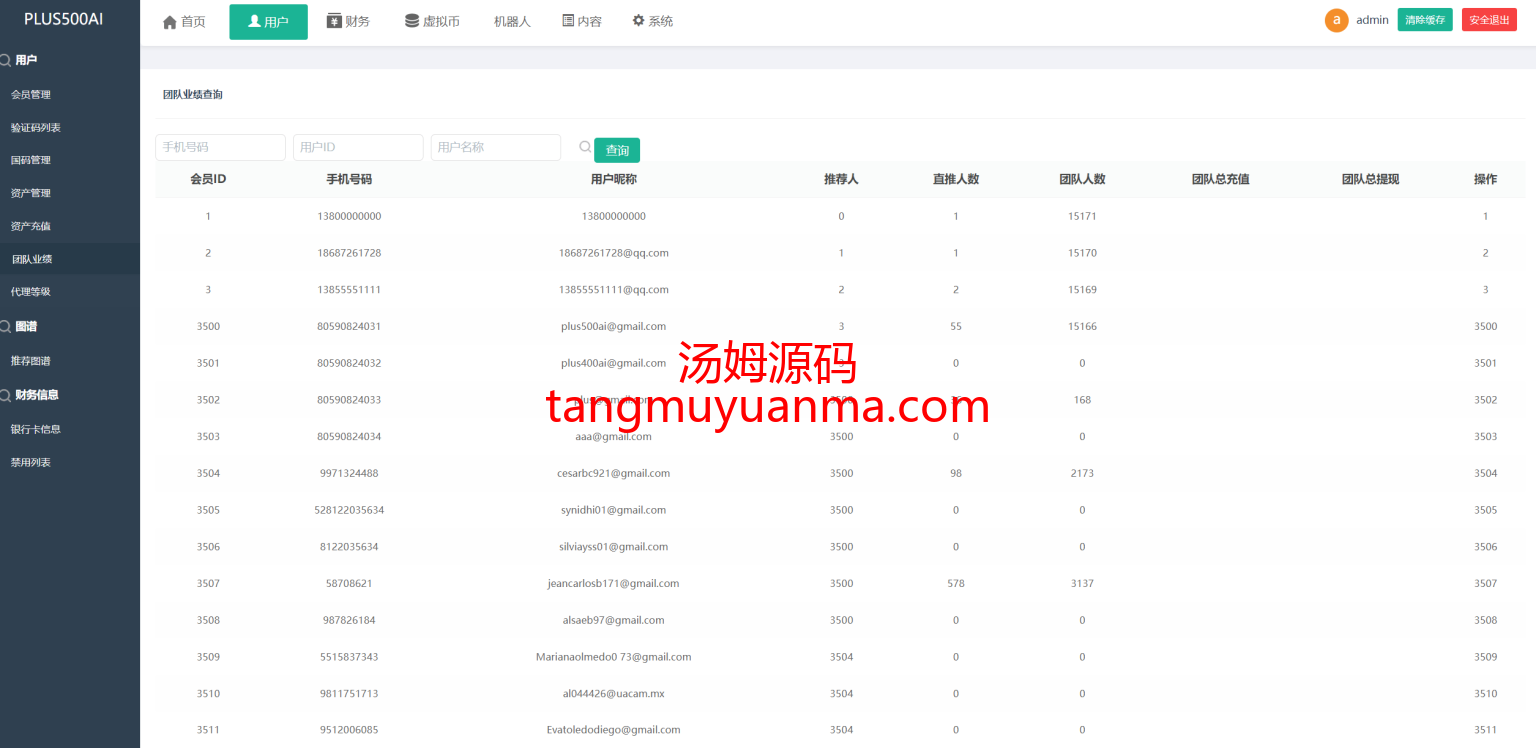Click the 清除缓存 button
The width and height of the screenshot is (1536, 748).
click(x=1424, y=20)
